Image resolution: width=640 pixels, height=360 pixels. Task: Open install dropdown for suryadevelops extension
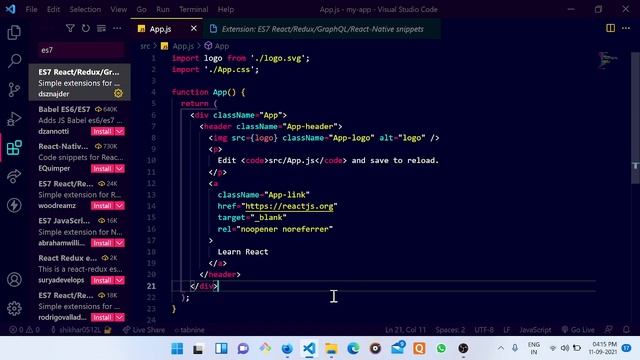tap(120, 280)
